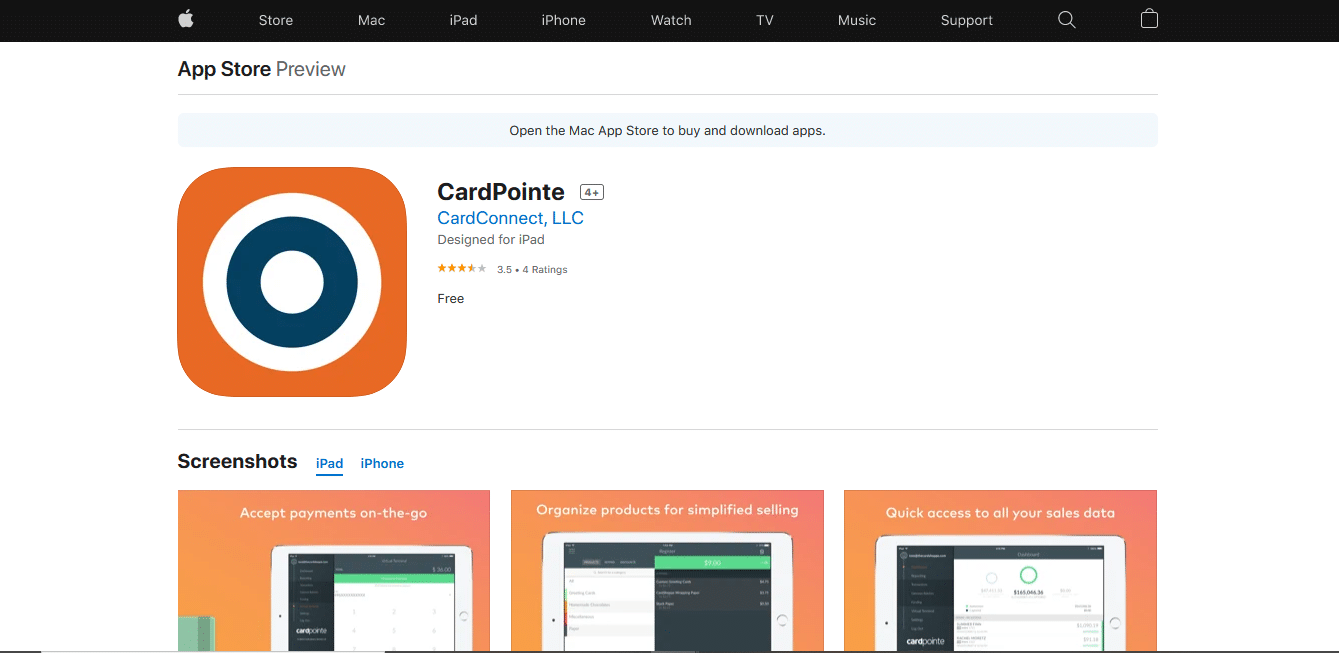
Task: Click the 4+ age rating badge
Action: (x=592, y=192)
